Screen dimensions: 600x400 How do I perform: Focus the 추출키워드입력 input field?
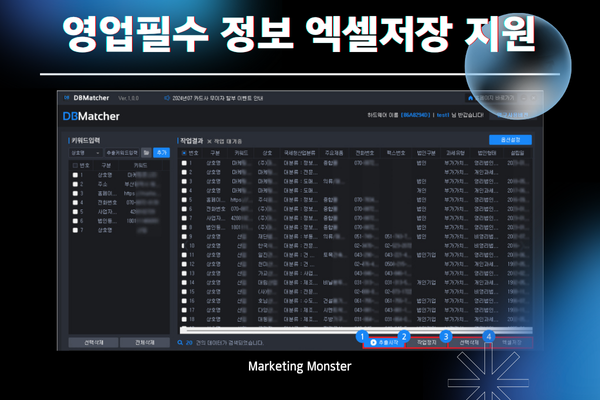[x=122, y=153]
